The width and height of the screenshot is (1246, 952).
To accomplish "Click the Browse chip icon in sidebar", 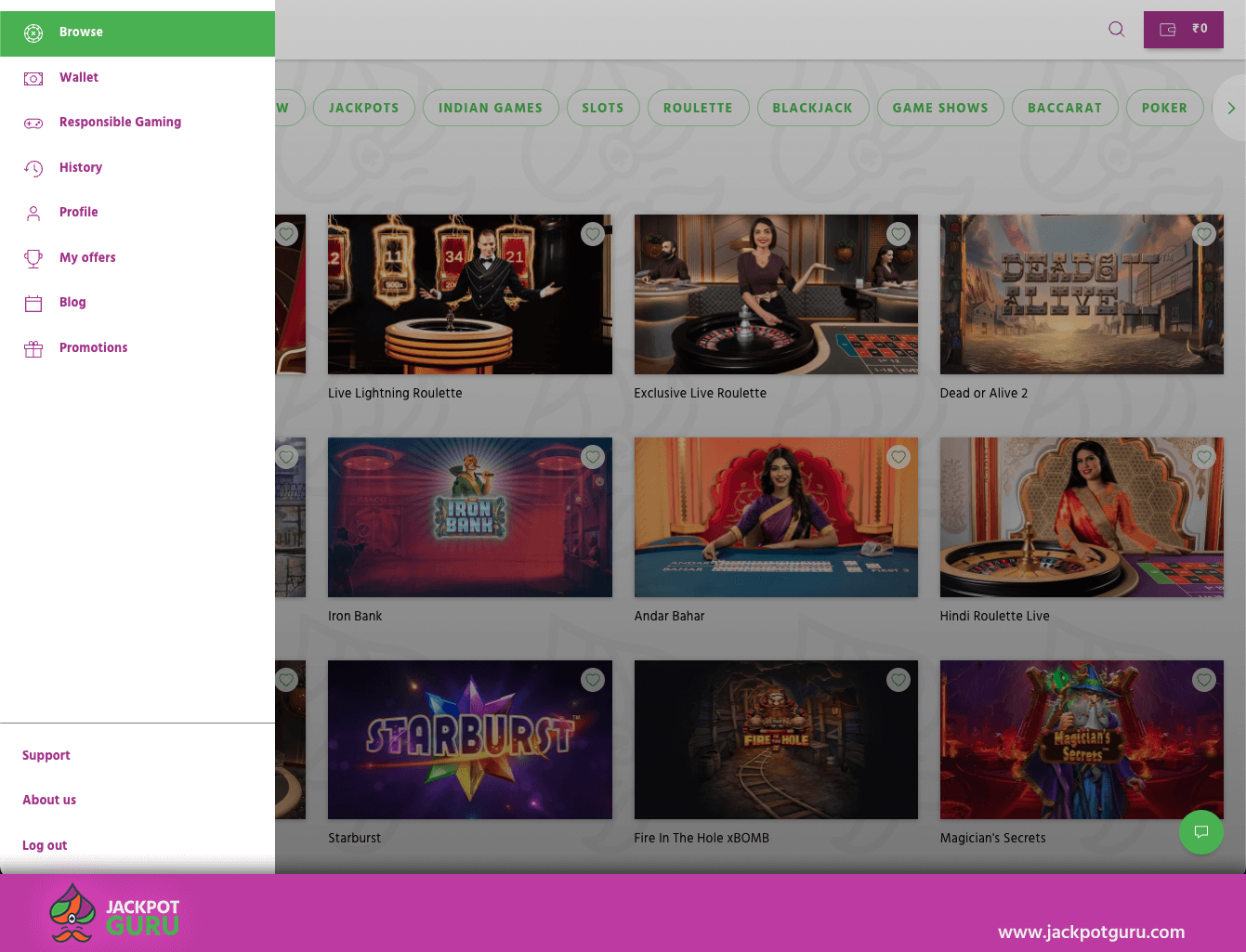I will (33, 33).
